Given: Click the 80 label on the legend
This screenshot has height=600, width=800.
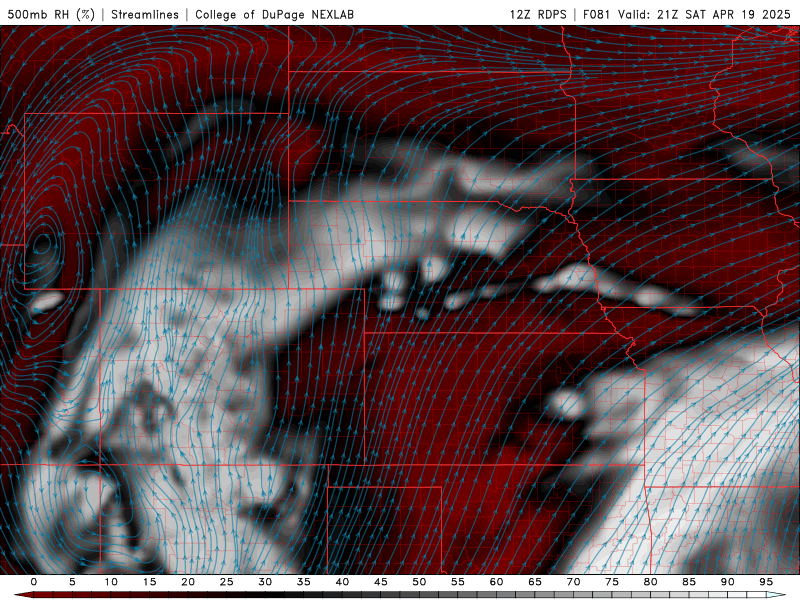Looking at the screenshot, I should click(650, 582).
